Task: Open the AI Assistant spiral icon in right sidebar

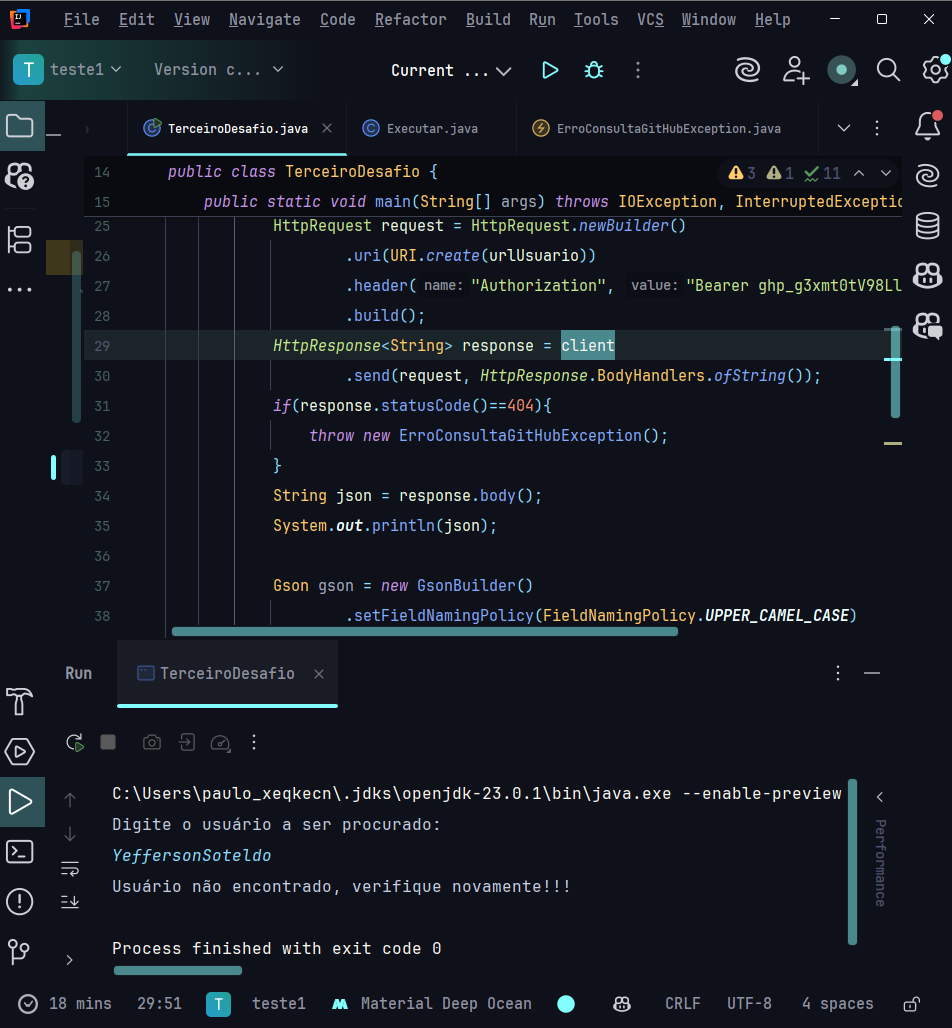Action: click(928, 176)
